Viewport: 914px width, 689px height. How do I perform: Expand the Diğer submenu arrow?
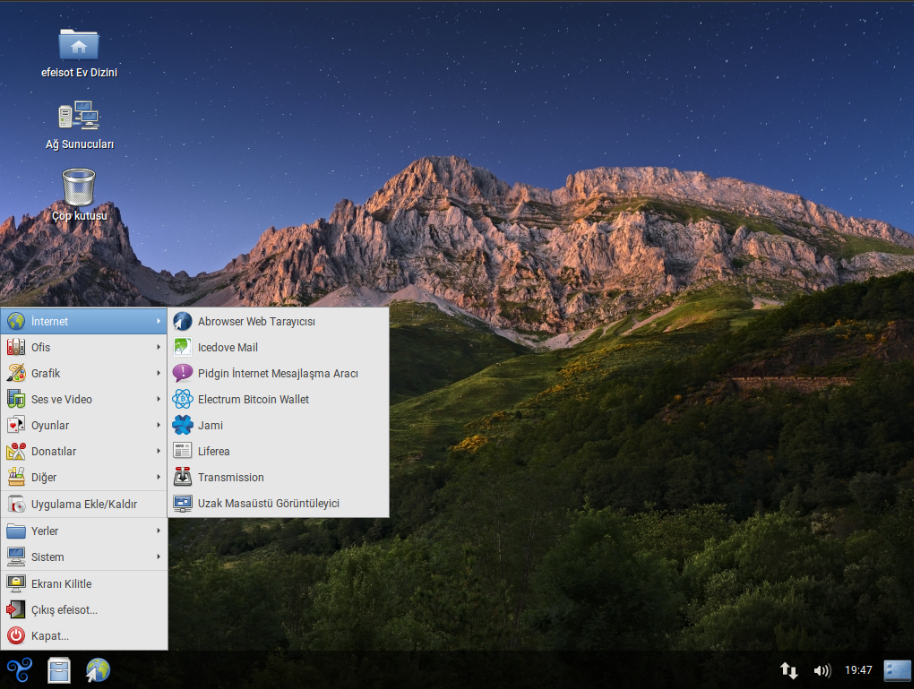click(158, 477)
